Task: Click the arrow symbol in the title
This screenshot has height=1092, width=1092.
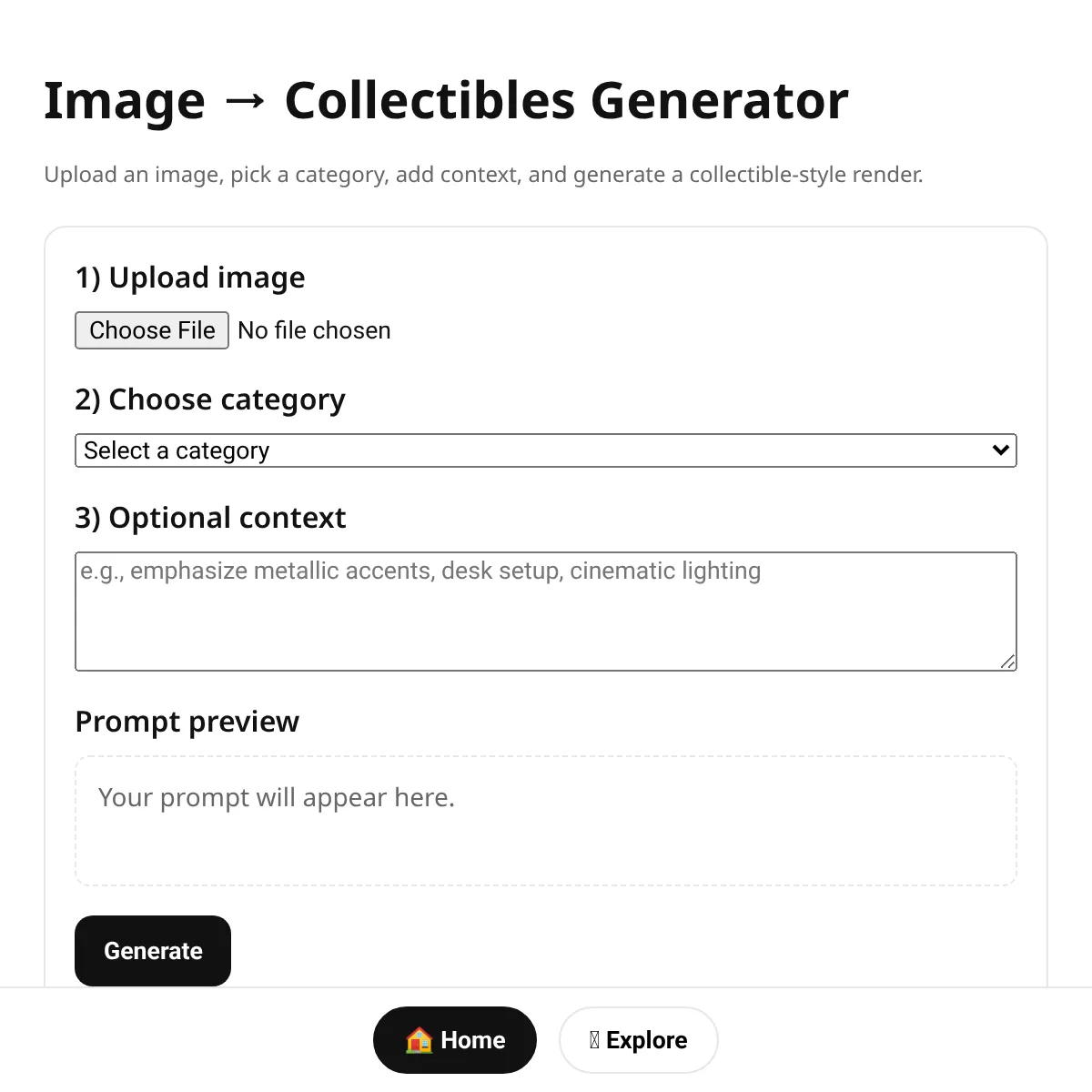Action: click(245, 102)
